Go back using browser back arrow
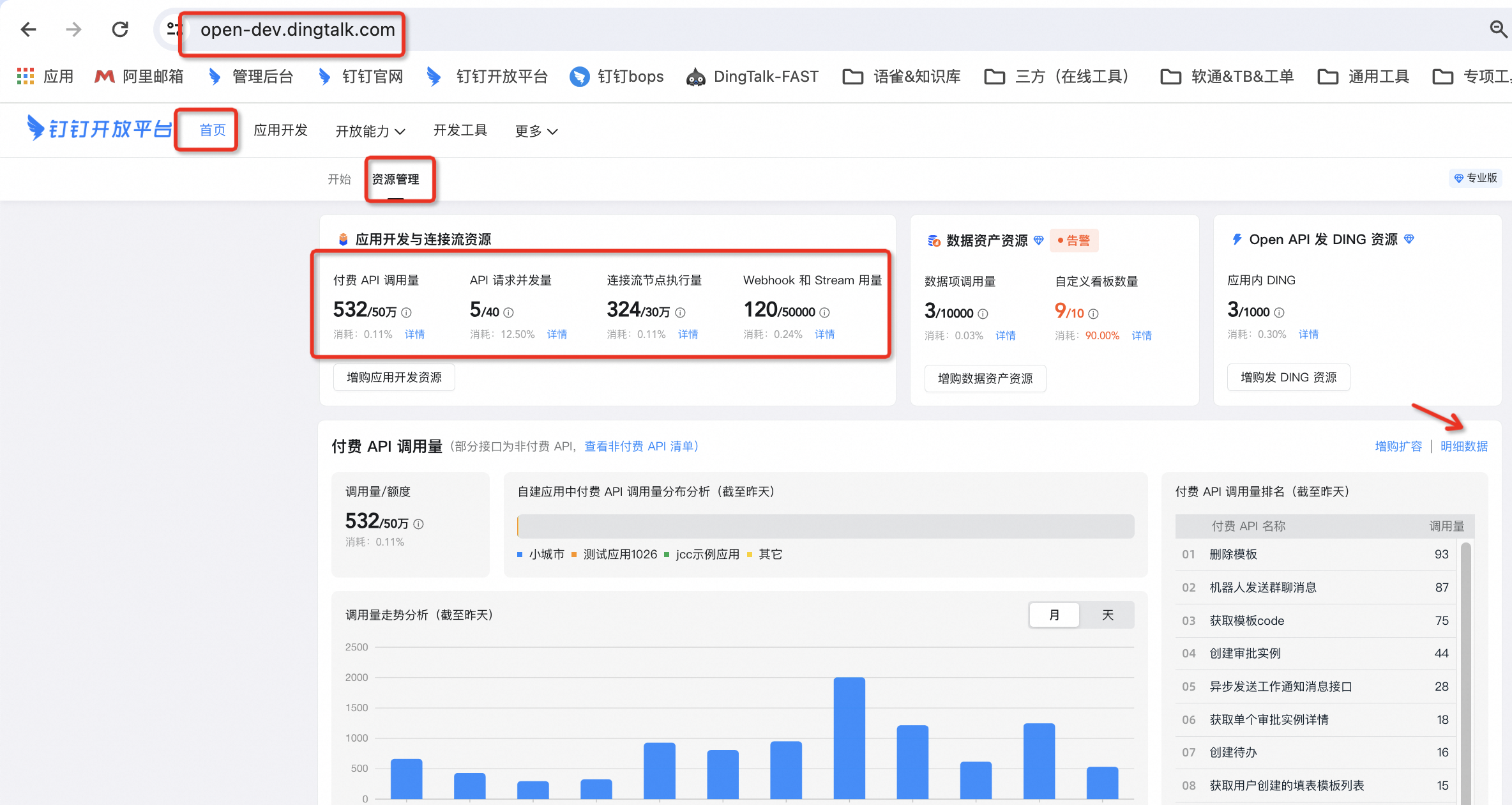 28,29
